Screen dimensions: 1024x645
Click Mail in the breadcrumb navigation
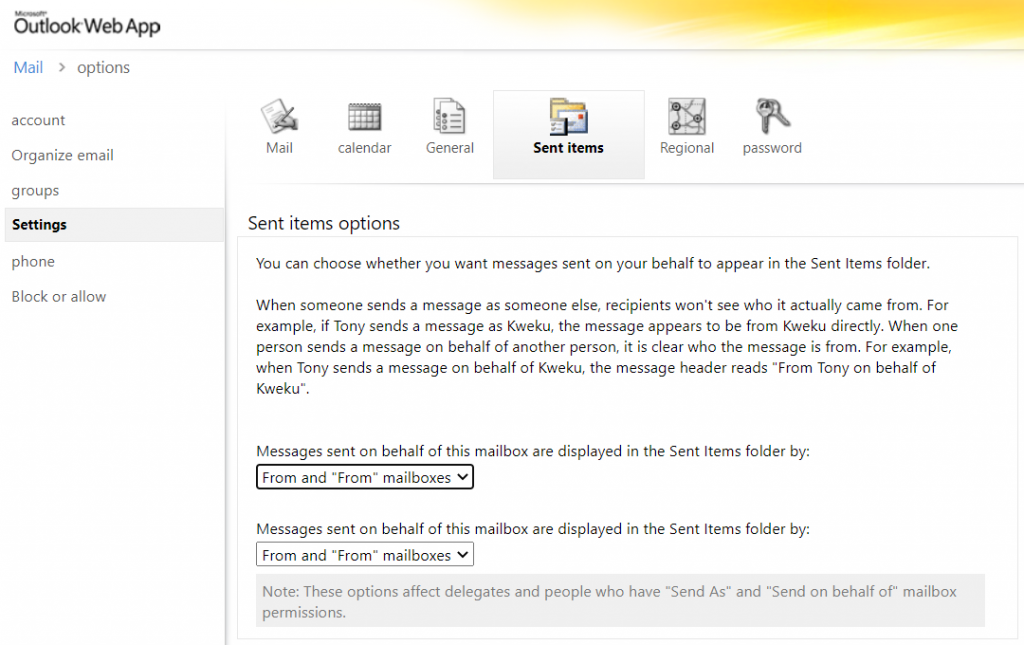pyautogui.click(x=28, y=67)
